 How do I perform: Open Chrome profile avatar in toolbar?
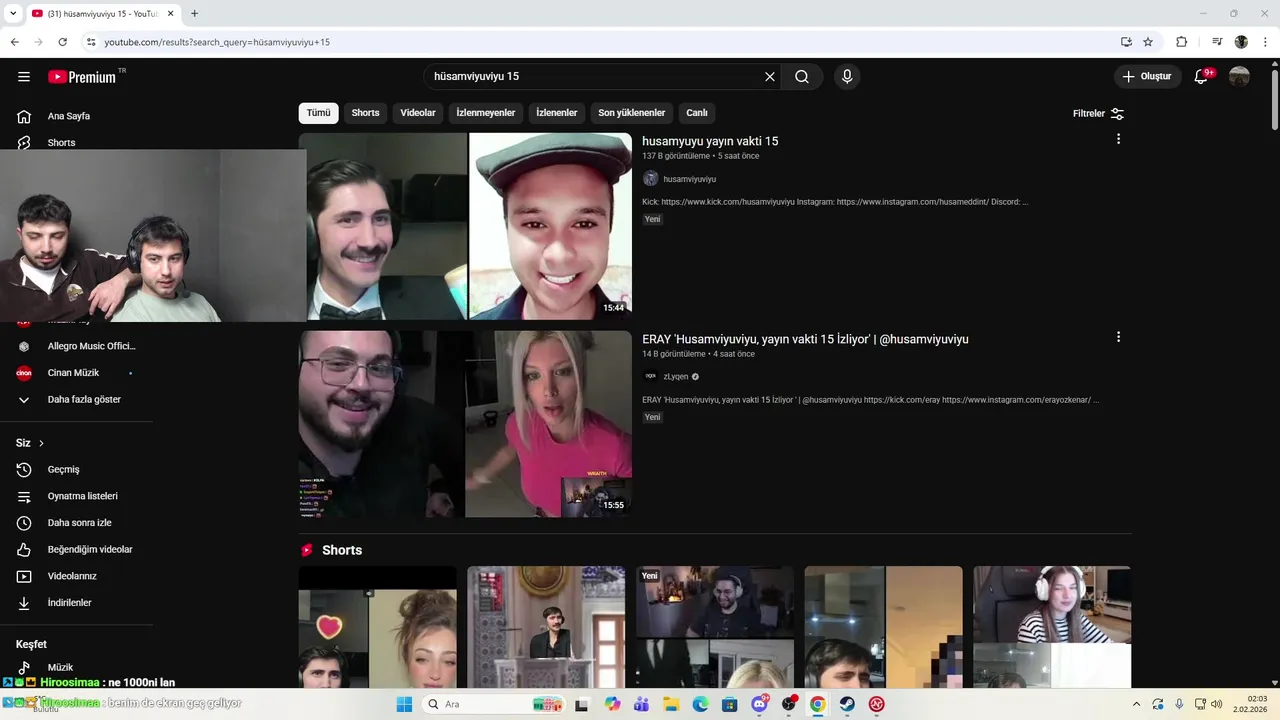[1241, 42]
